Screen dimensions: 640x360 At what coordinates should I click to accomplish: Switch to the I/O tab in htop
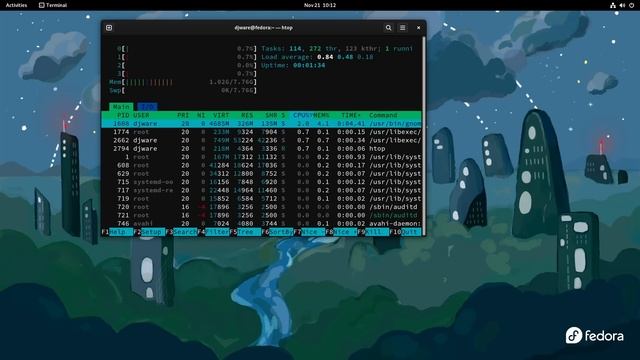coord(147,107)
